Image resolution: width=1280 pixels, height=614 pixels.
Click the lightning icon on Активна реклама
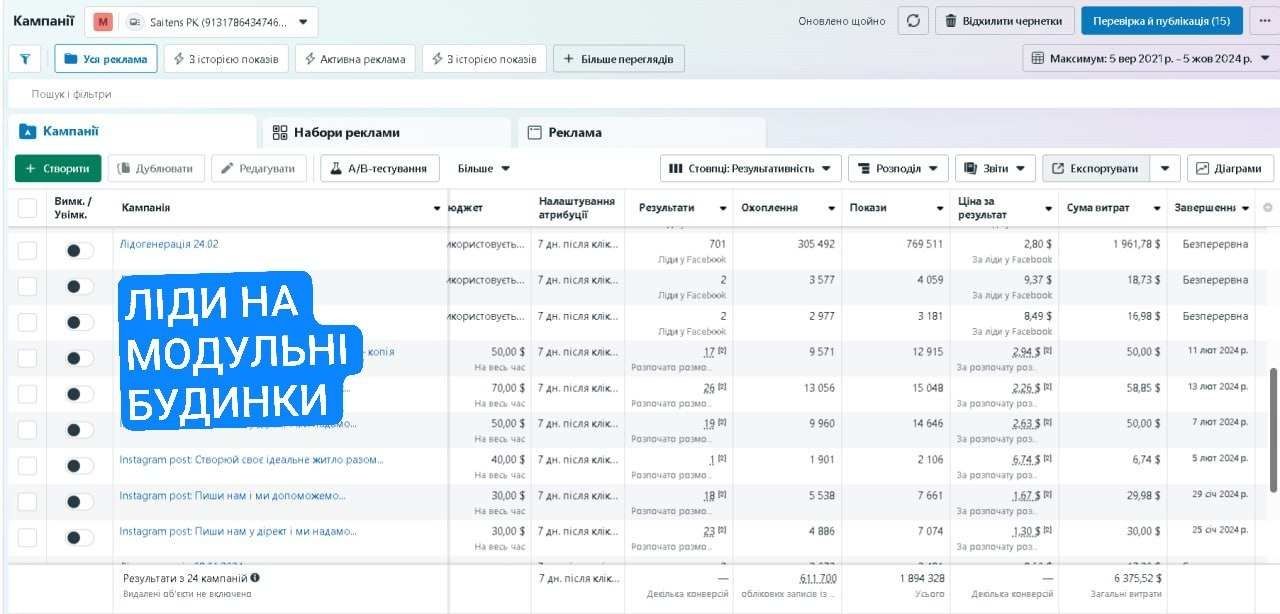tap(311, 59)
